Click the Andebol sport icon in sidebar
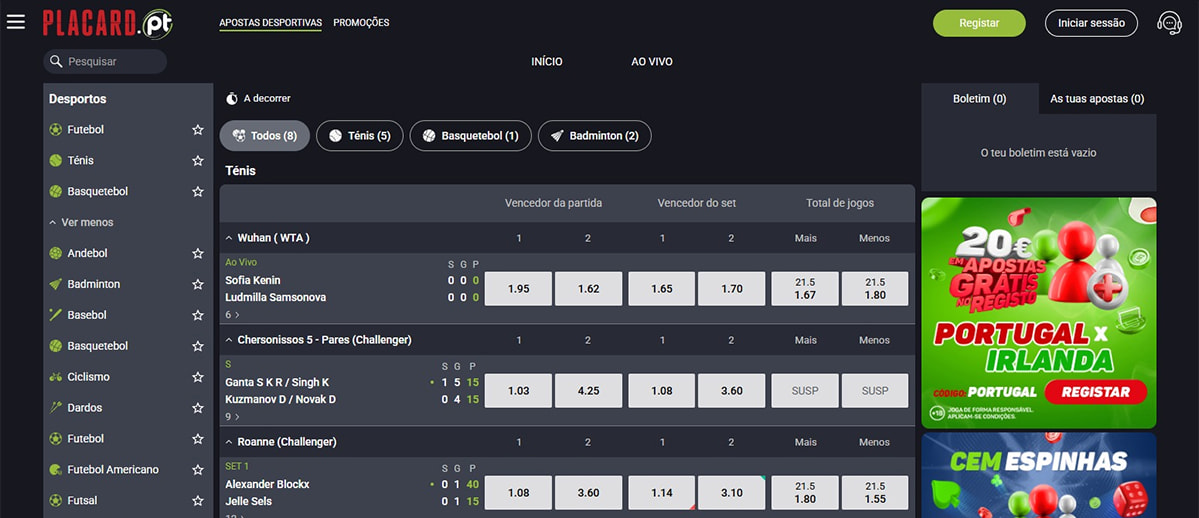The width and height of the screenshot is (1199, 518). pyautogui.click(x=56, y=254)
